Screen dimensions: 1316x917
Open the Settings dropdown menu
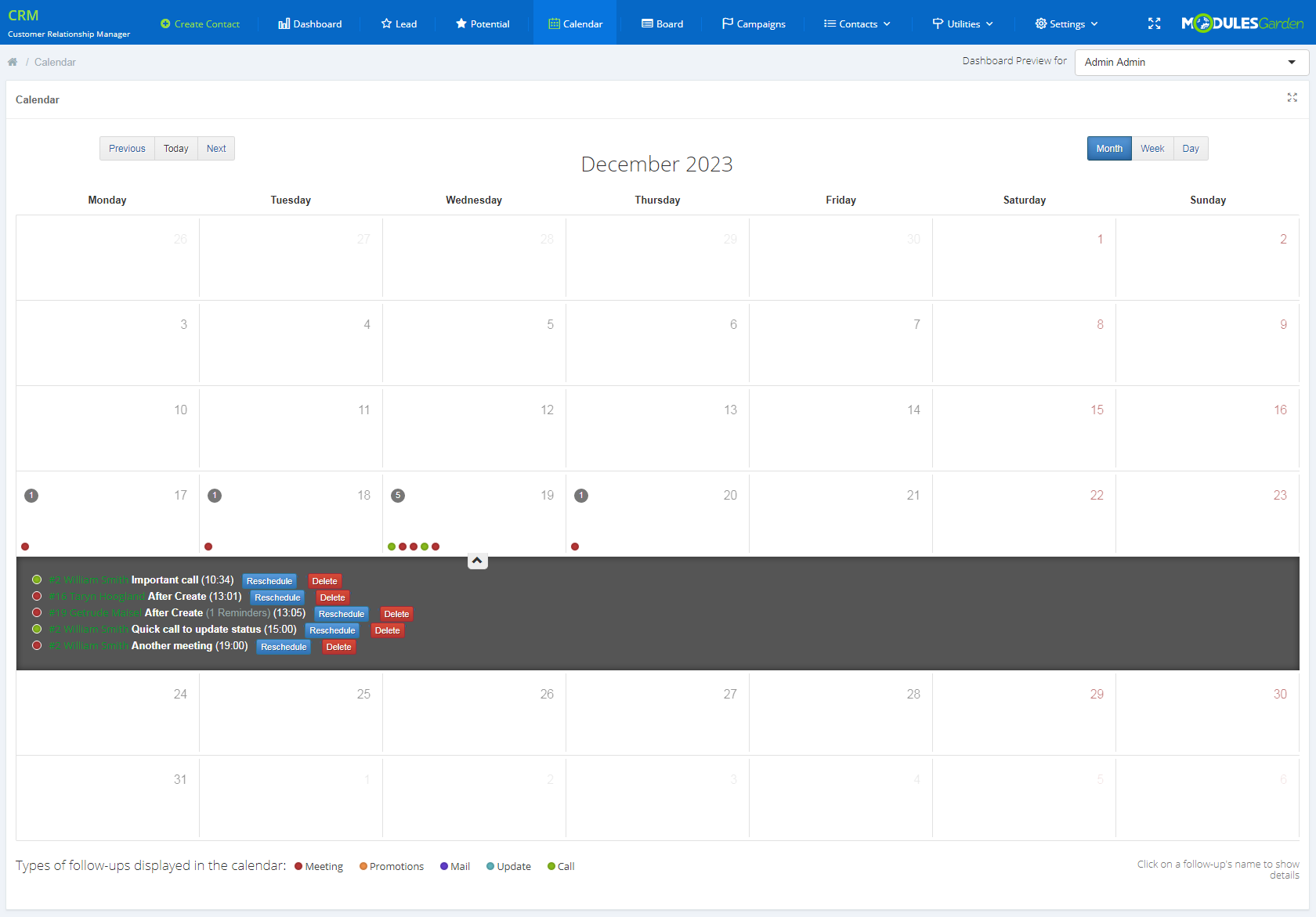click(1066, 23)
